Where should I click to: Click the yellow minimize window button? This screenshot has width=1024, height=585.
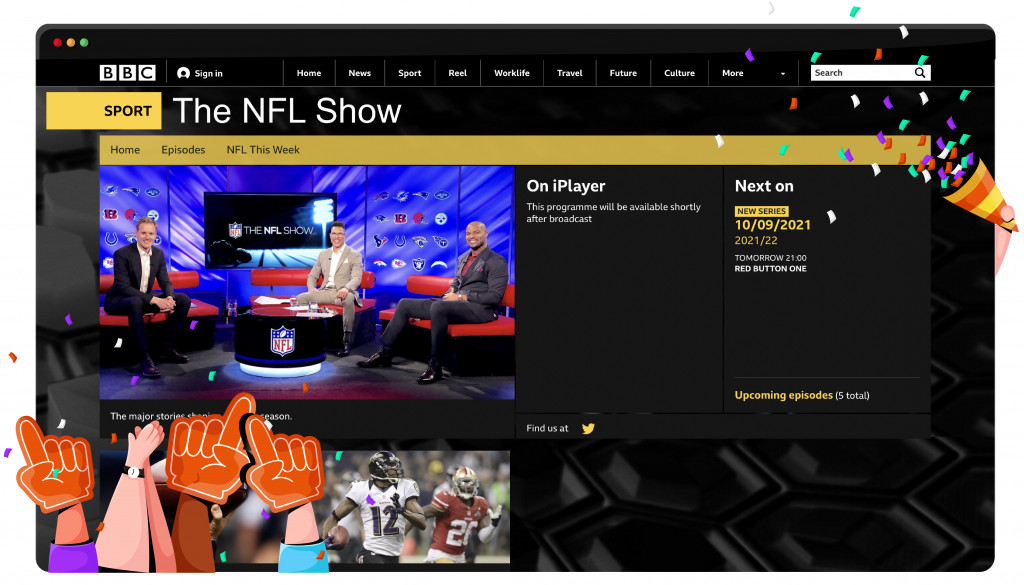[71, 42]
